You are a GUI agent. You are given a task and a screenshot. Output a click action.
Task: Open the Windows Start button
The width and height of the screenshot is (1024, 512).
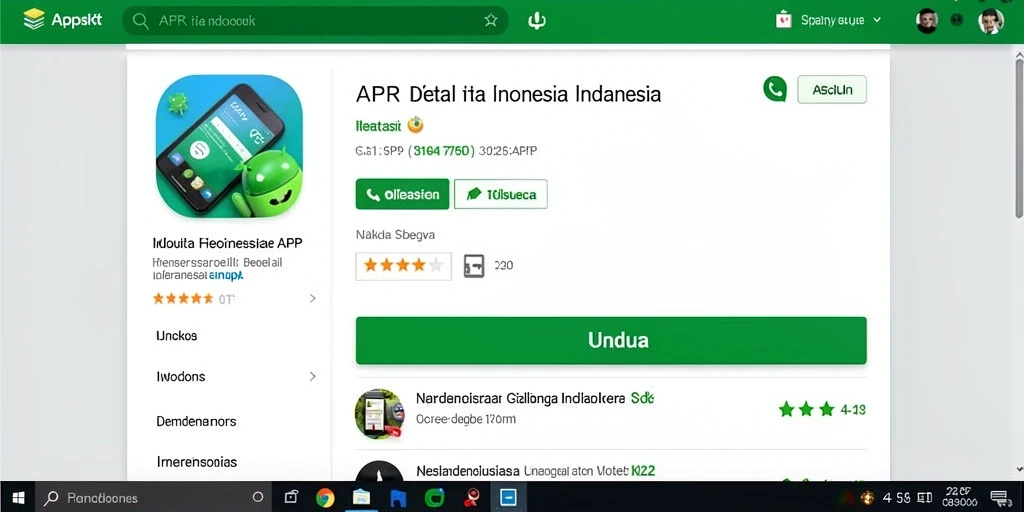click(x=18, y=498)
